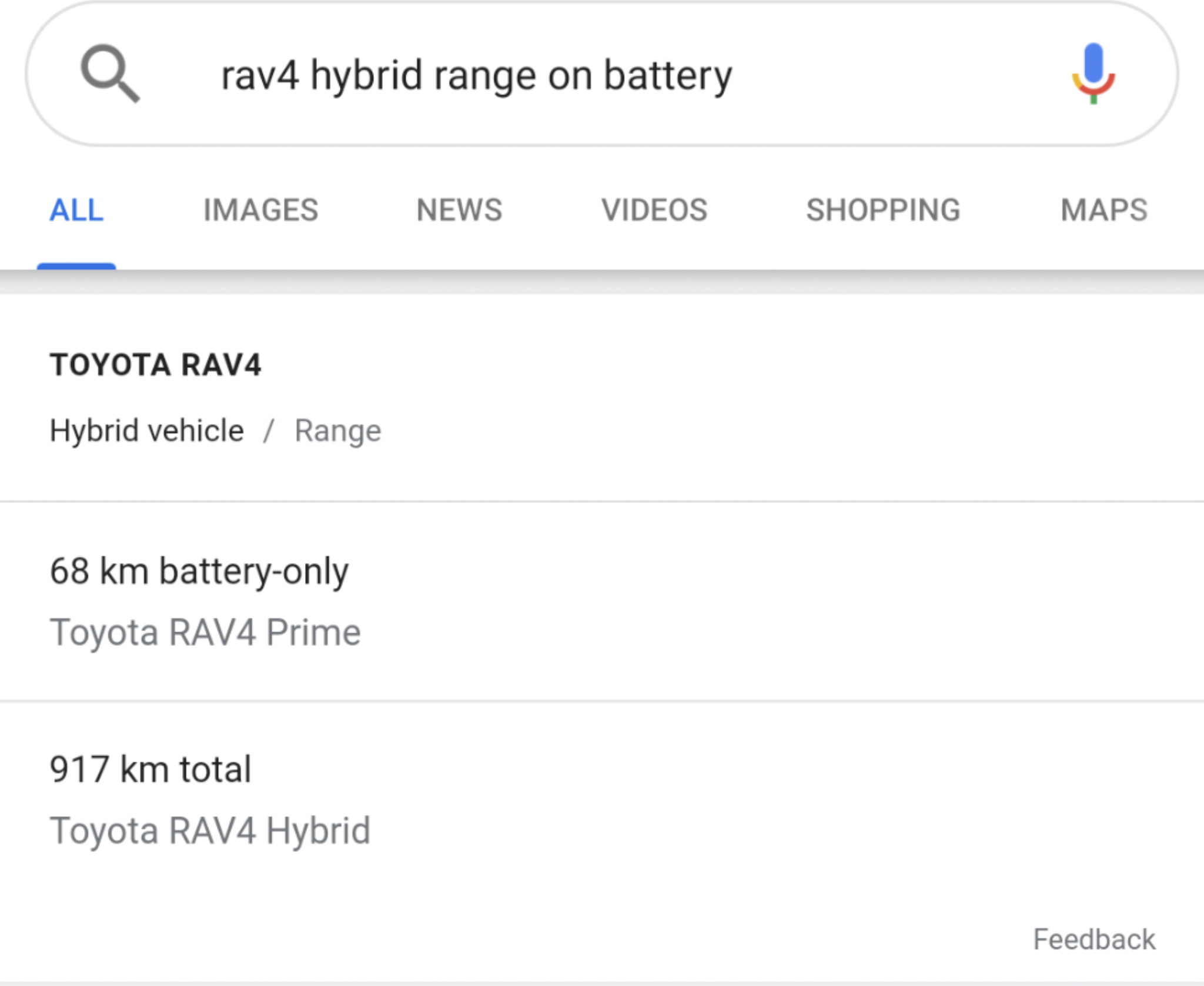Click the word battery in search query

point(668,76)
